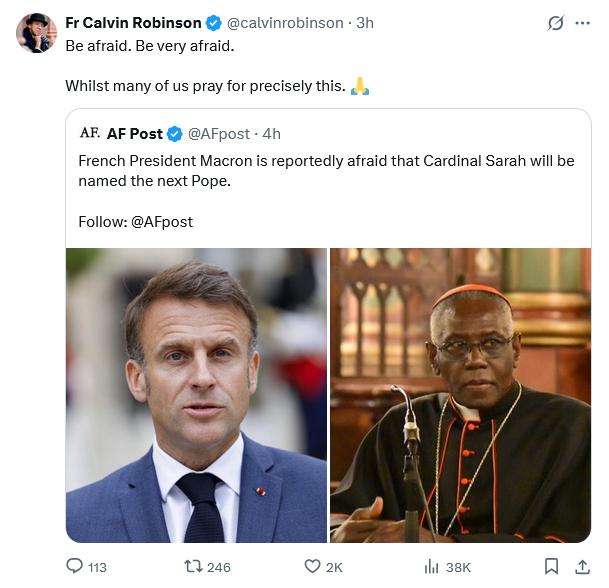Open the Fr Calvin Robinson display name

coord(133,23)
